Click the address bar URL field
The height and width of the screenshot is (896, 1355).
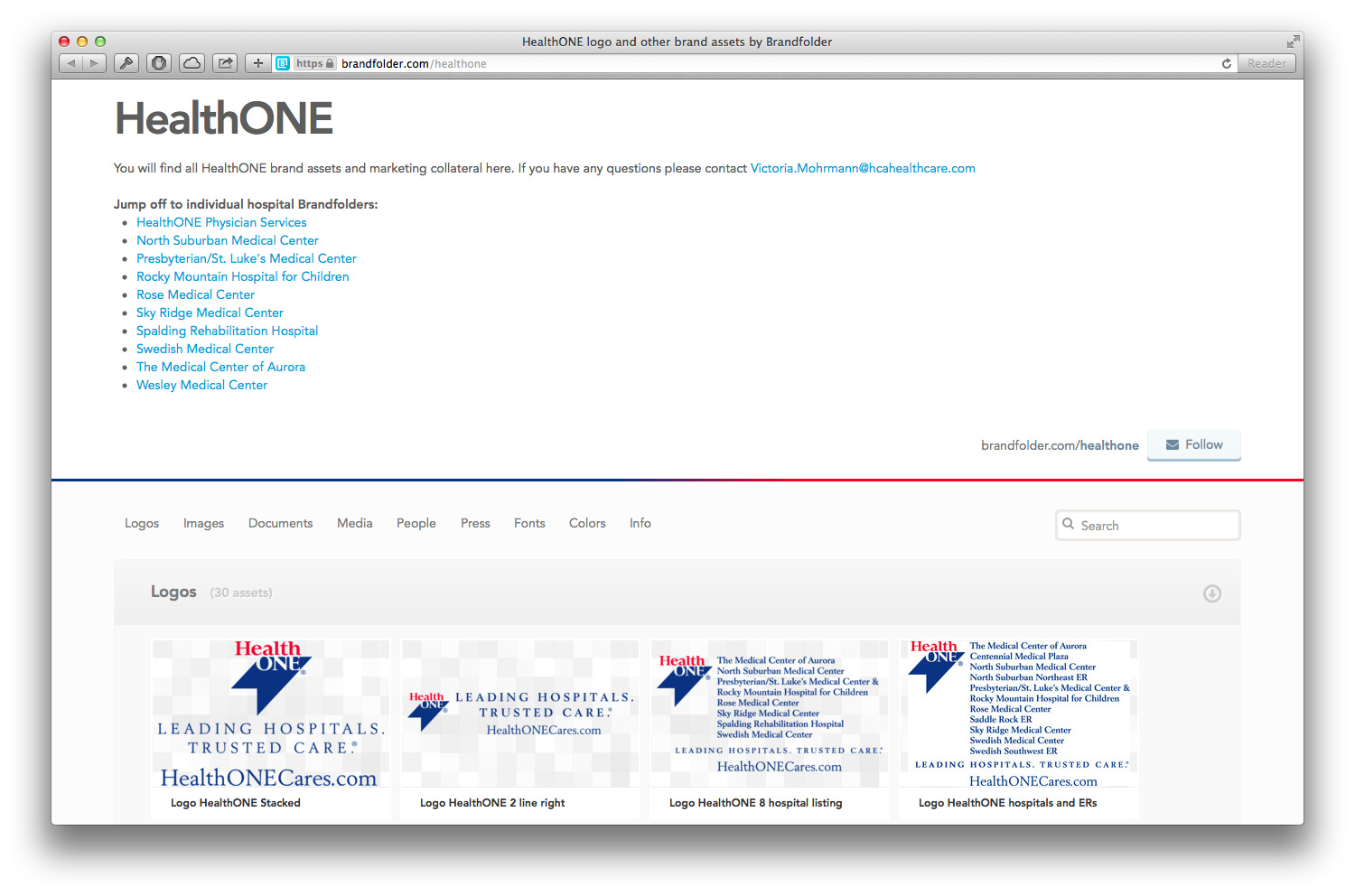754,63
